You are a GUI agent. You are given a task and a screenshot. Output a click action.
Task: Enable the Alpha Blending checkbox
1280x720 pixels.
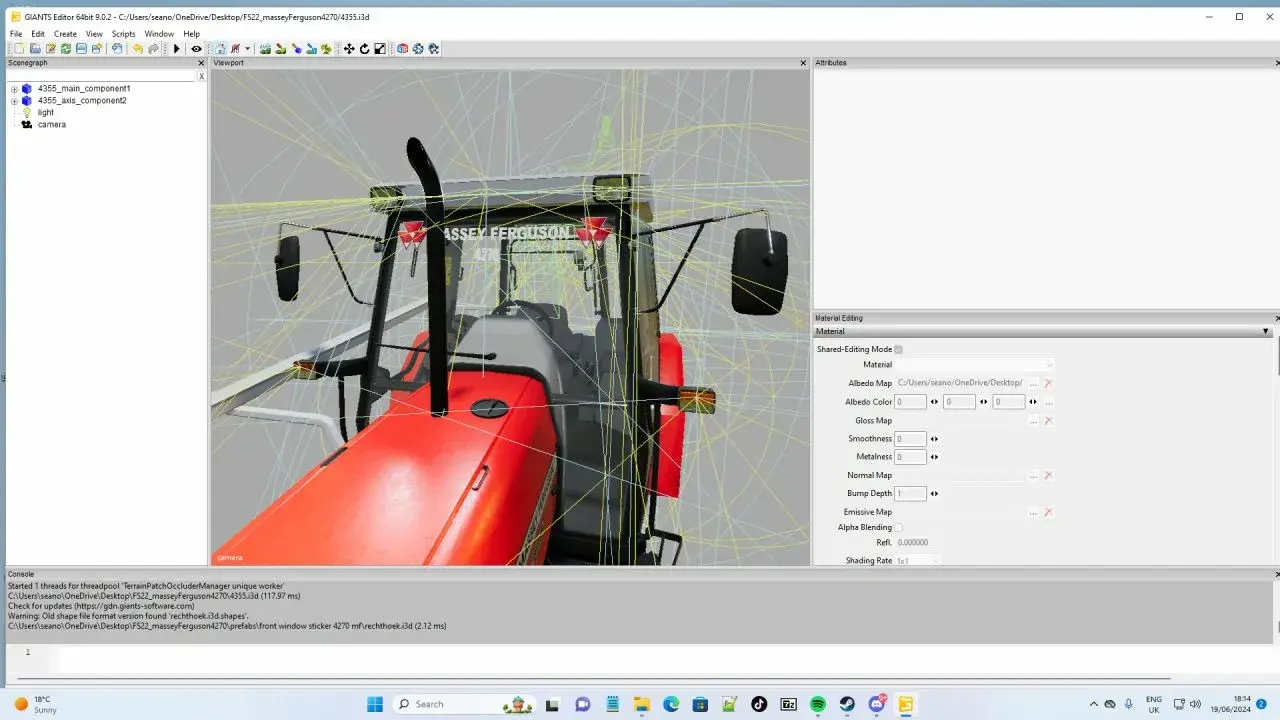(898, 528)
